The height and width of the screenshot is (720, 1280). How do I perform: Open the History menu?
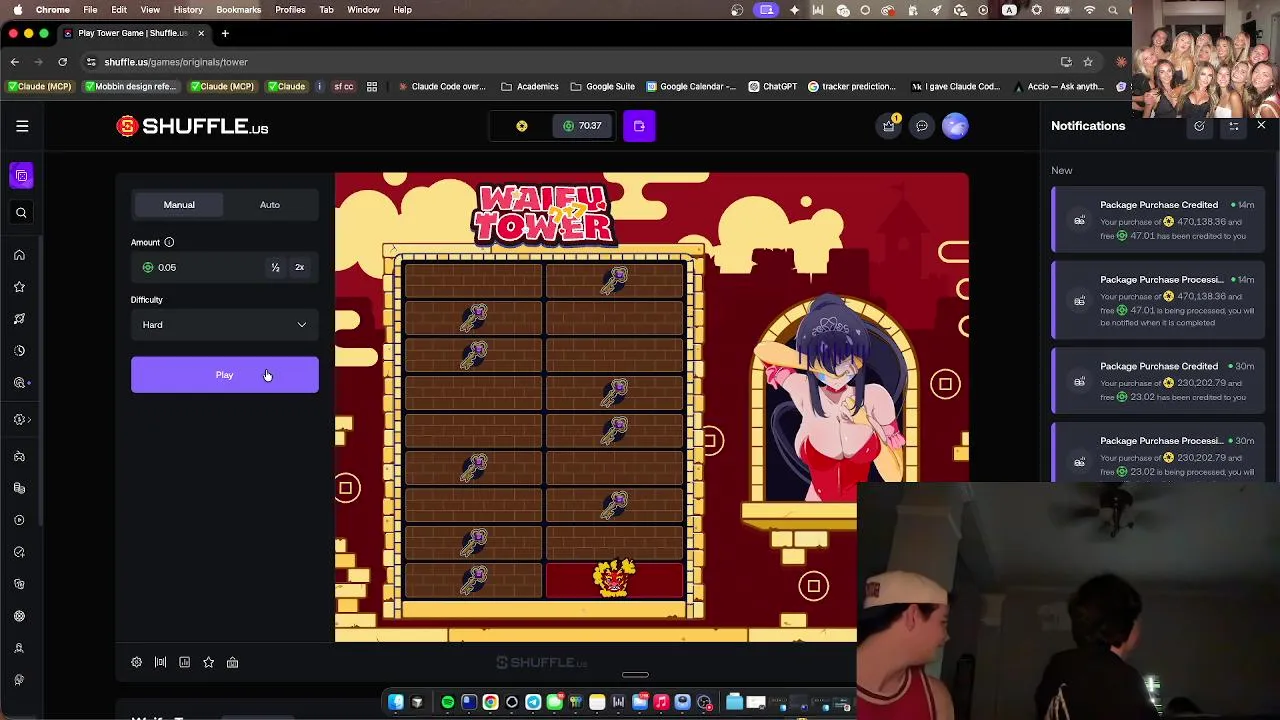[188, 9]
